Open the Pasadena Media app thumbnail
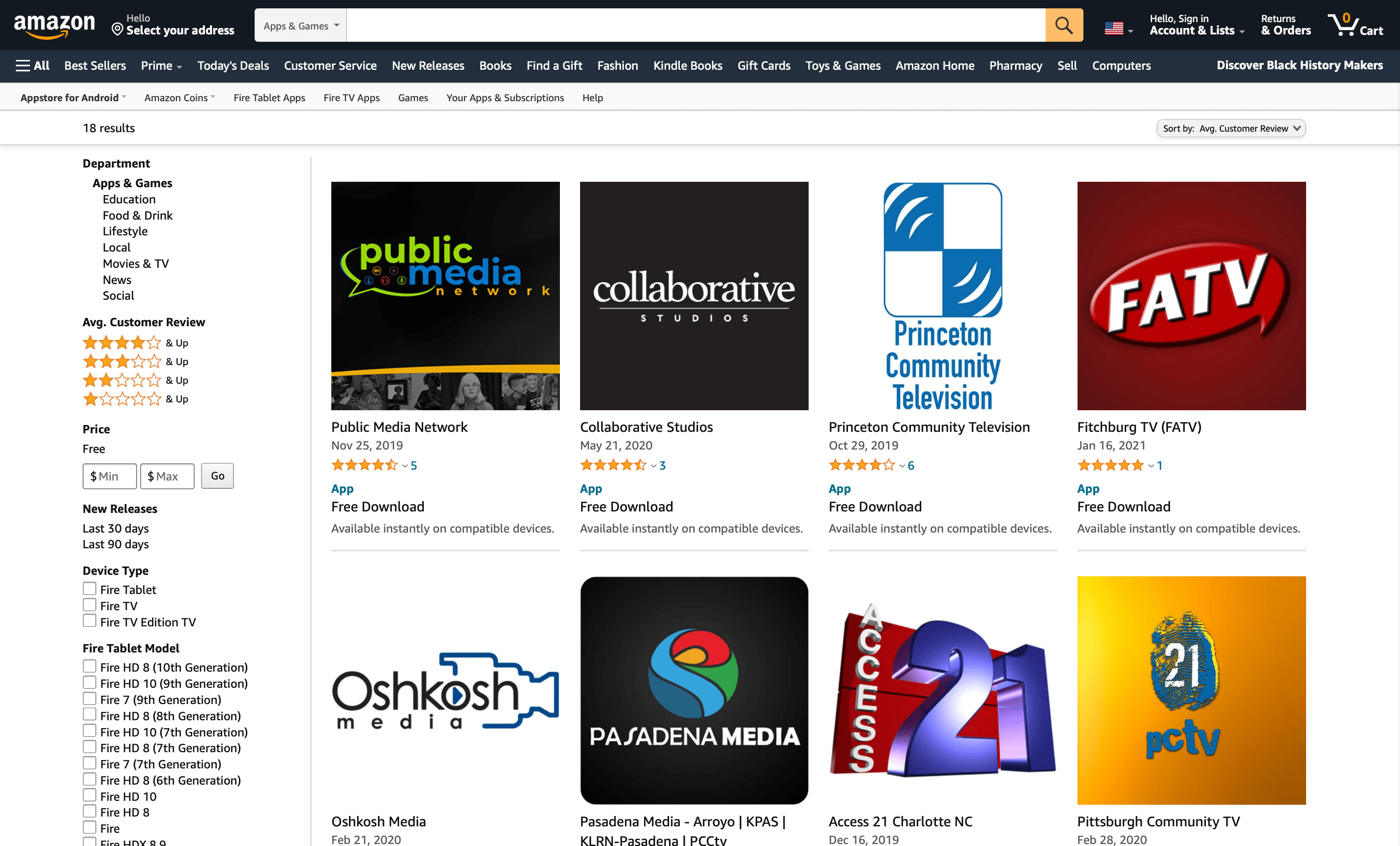 point(694,690)
